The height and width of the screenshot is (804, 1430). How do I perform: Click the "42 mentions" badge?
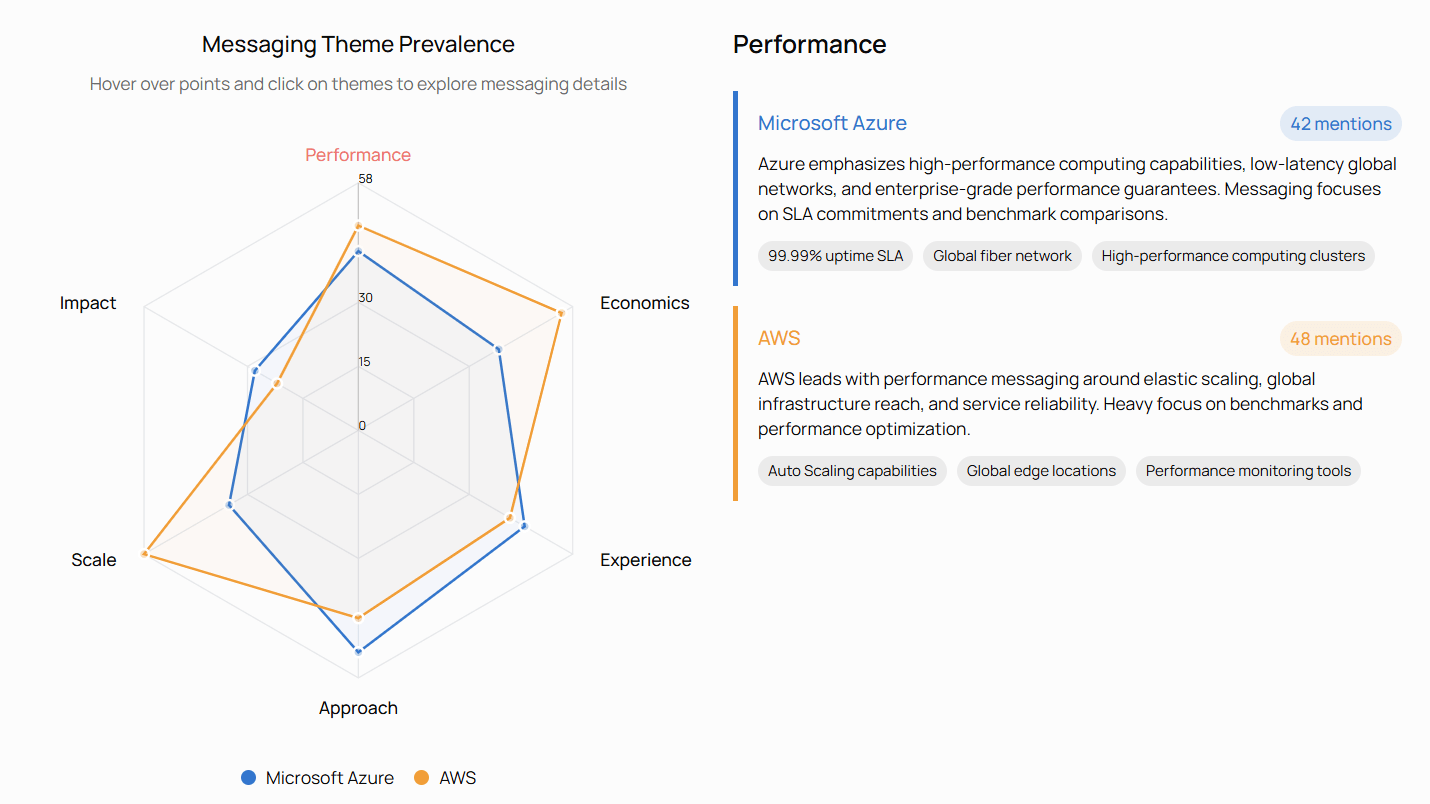[x=1340, y=123]
